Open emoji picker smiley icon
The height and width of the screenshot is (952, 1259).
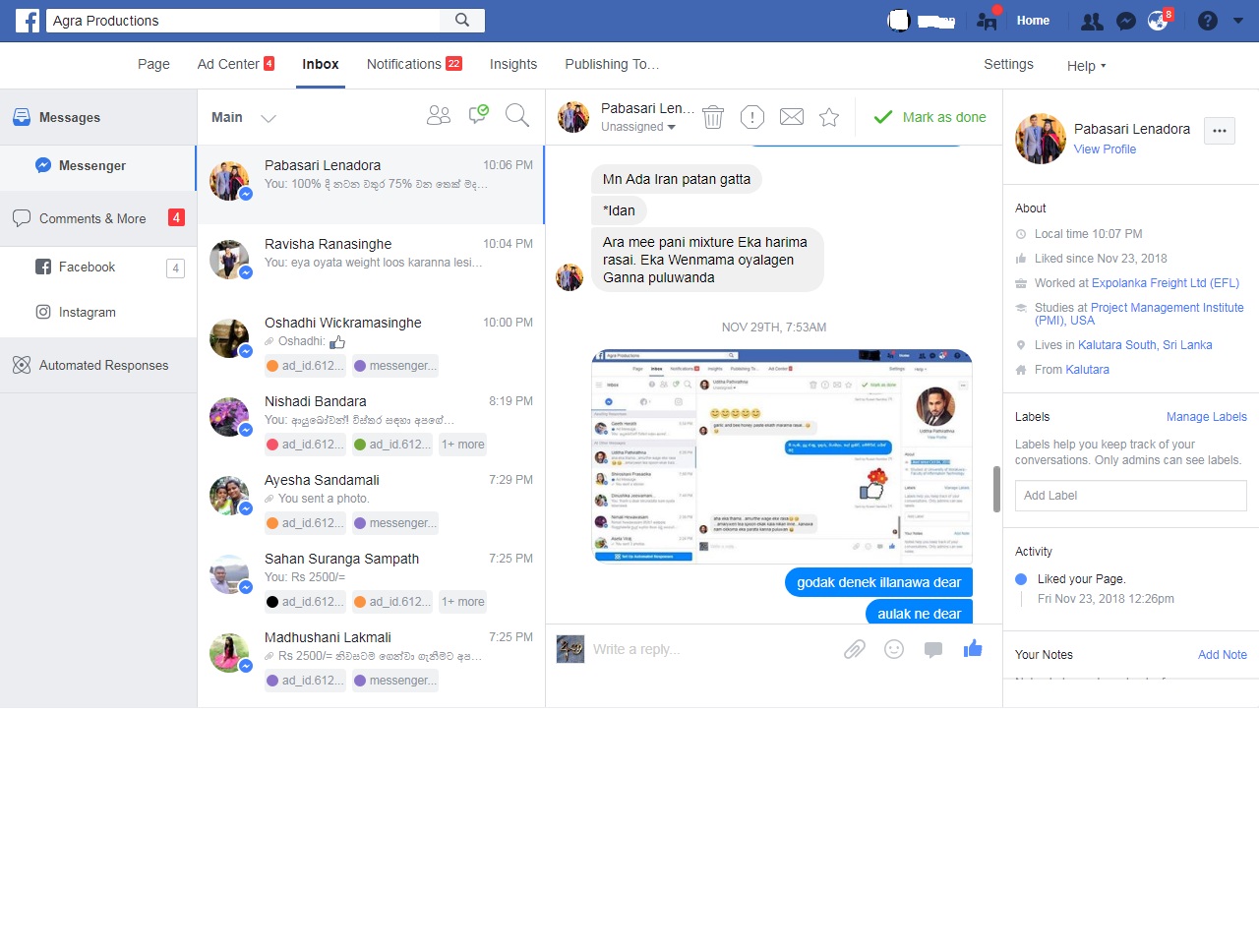[894, 649]
